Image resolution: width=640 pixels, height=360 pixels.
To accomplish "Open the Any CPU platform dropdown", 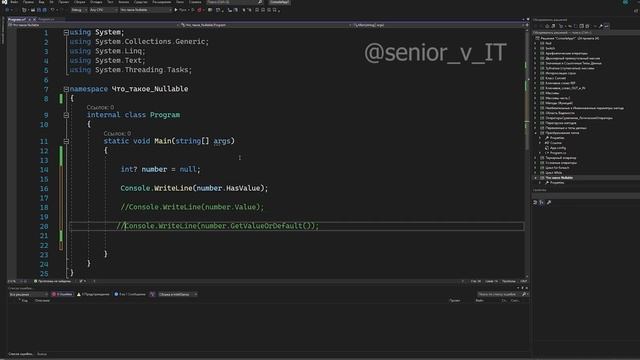I will point(103,10).
